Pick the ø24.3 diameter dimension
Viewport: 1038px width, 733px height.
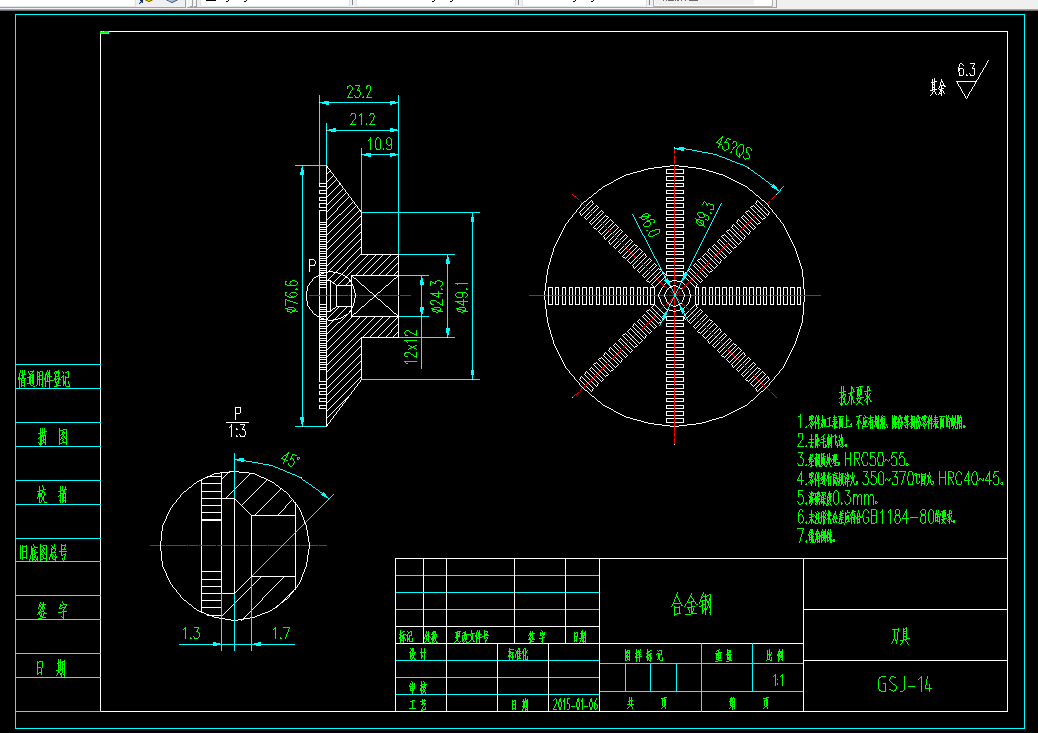click(x=437, y=295)
